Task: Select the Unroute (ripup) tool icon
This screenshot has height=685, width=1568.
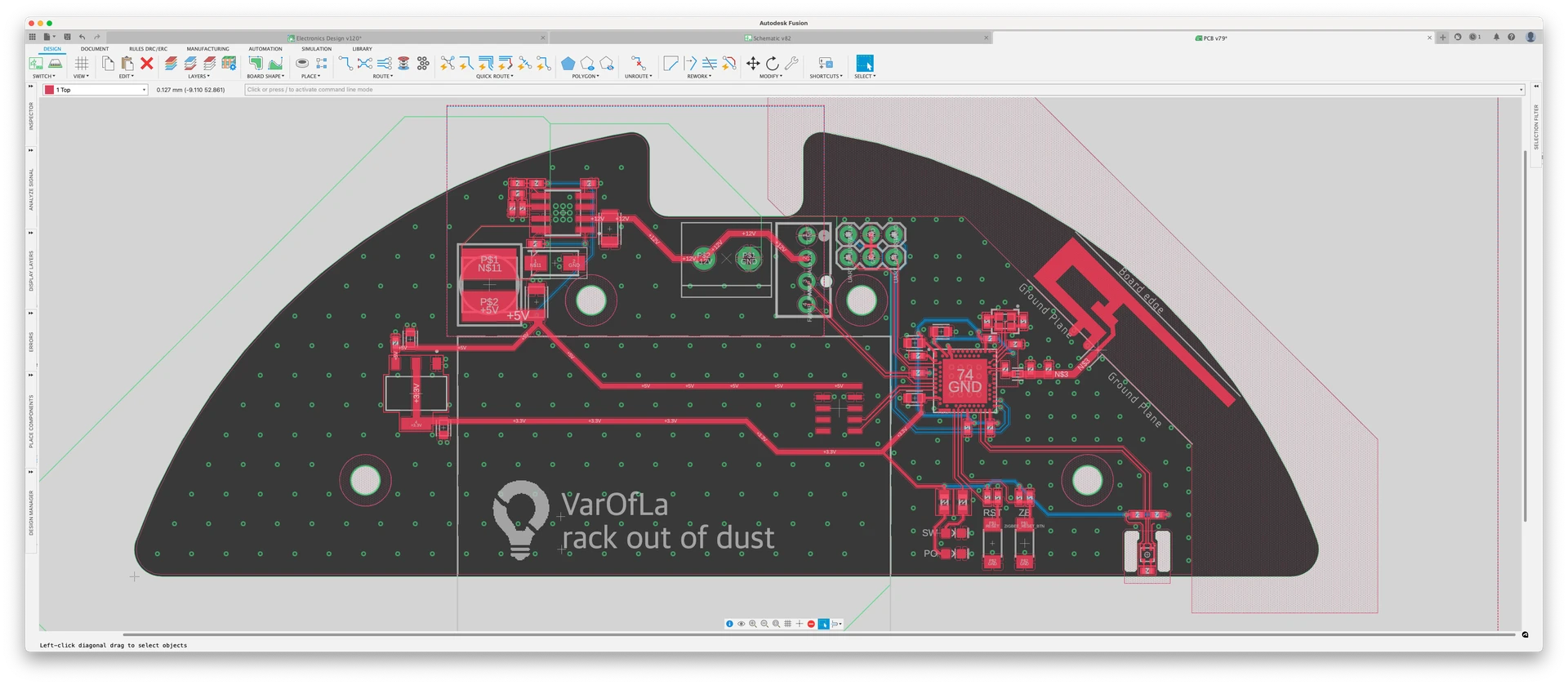Action: (638, 64)
